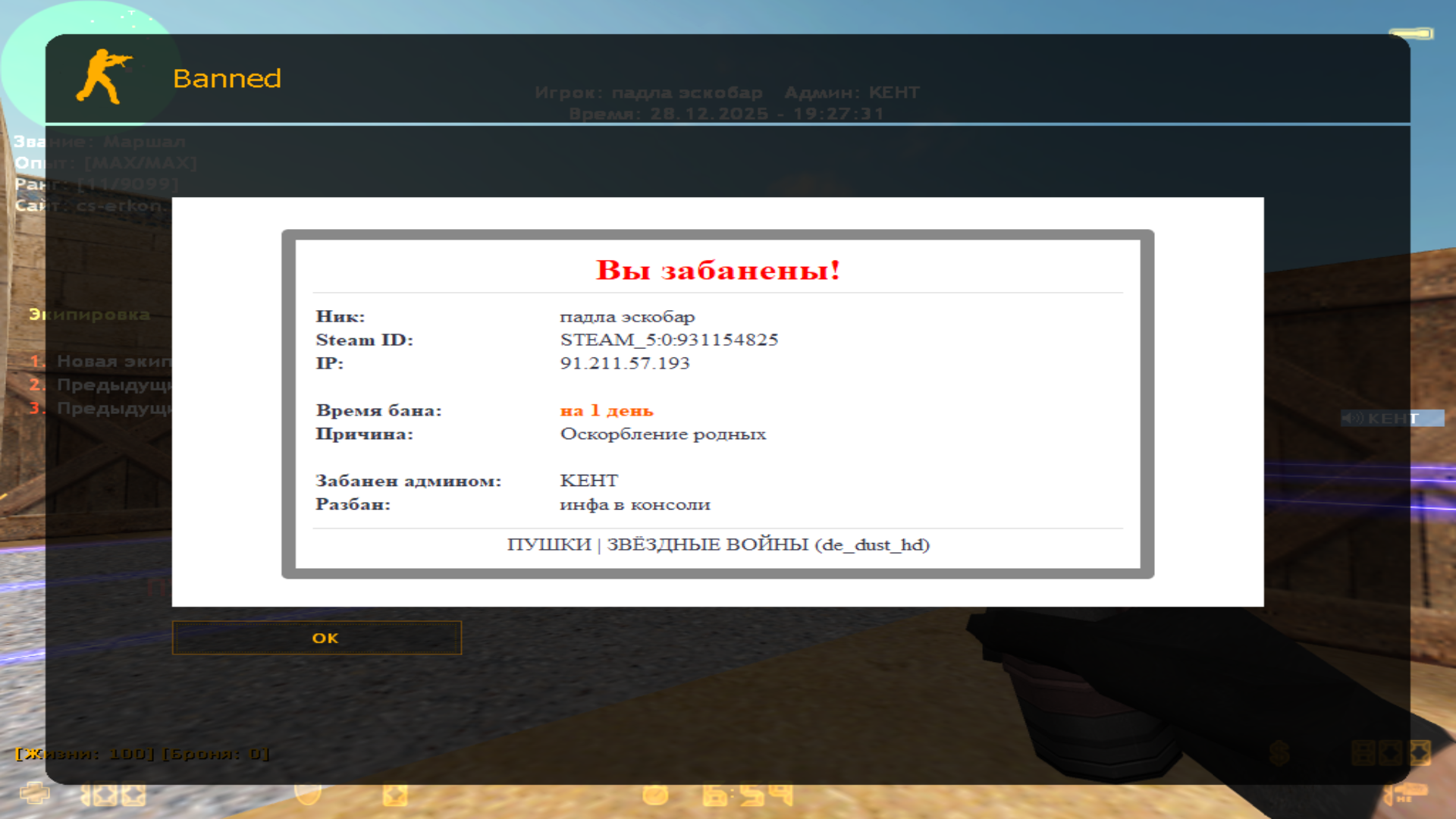Click the dollar money HUD icon
1456x819 pixels.
[x=1279, y=753]
